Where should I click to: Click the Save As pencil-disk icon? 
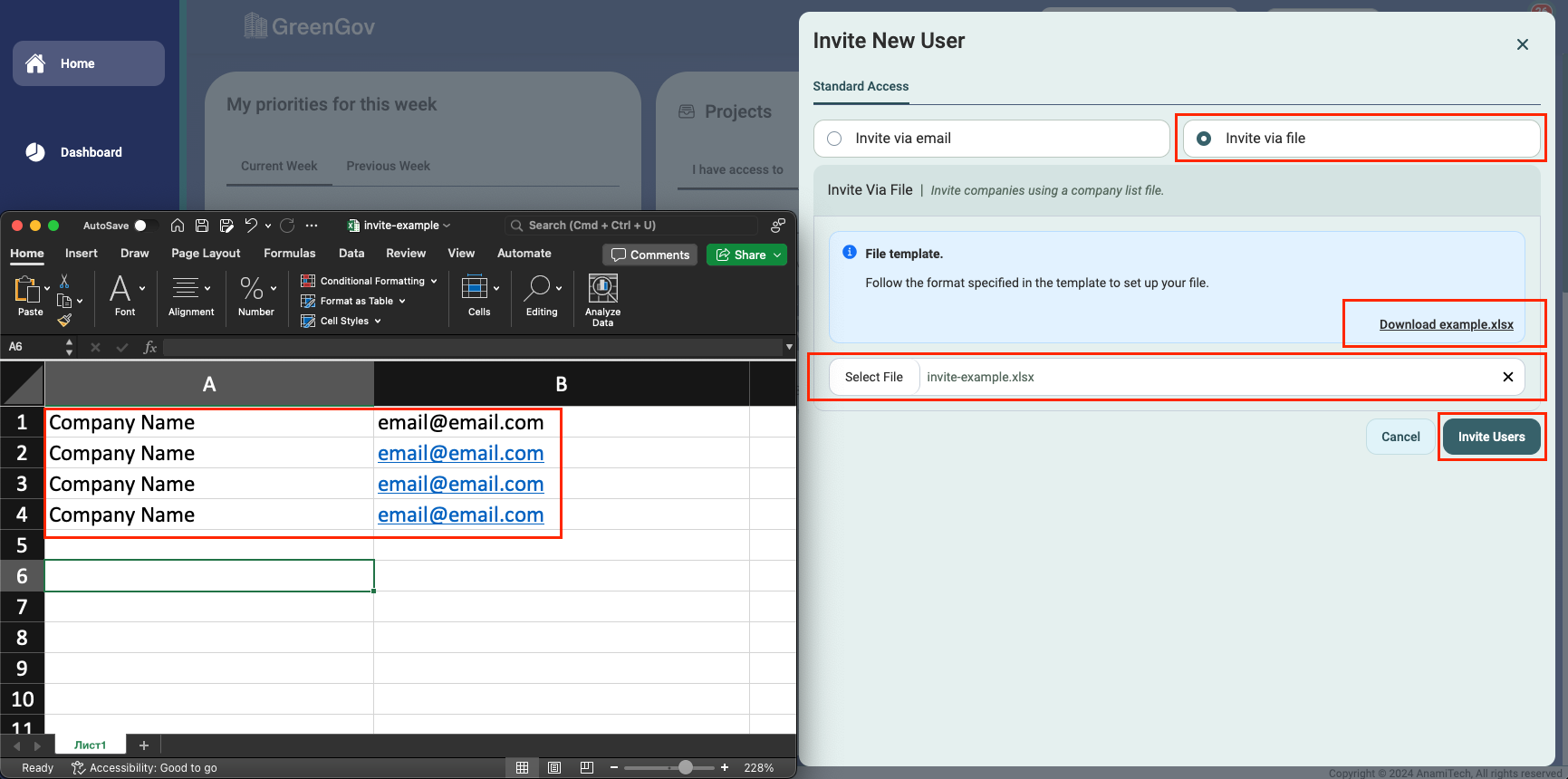click(226, 226)
